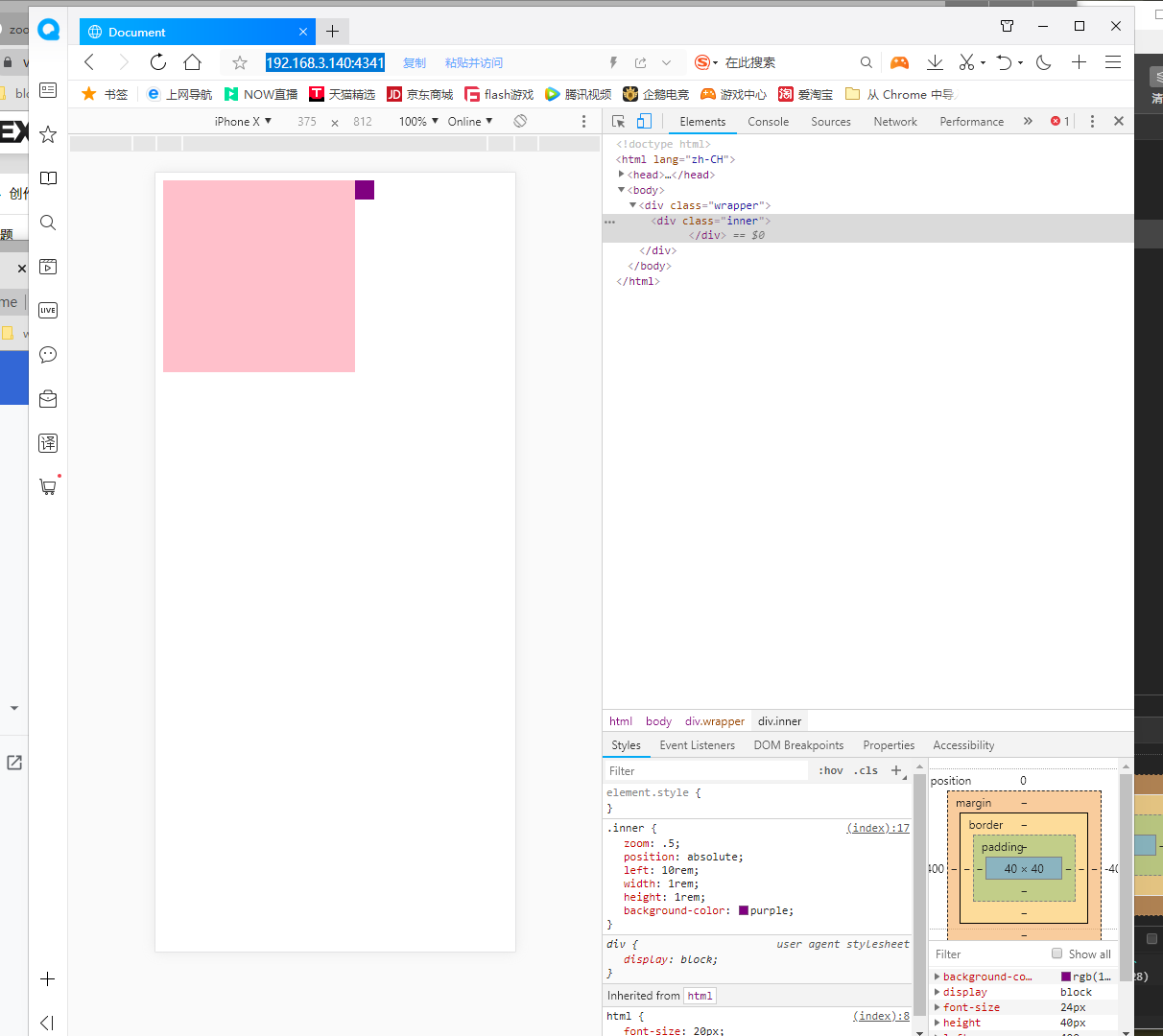Click the search magnifier in the search box

coord(866,62)
